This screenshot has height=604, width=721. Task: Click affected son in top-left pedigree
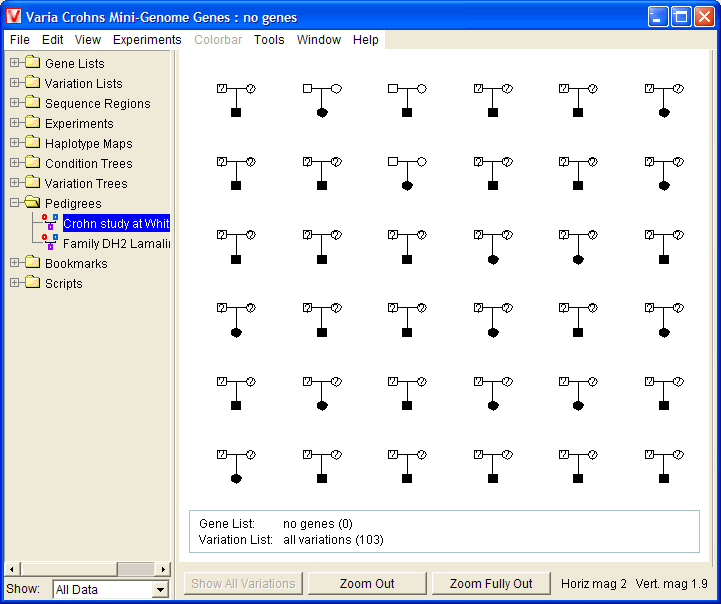point(236,112)
